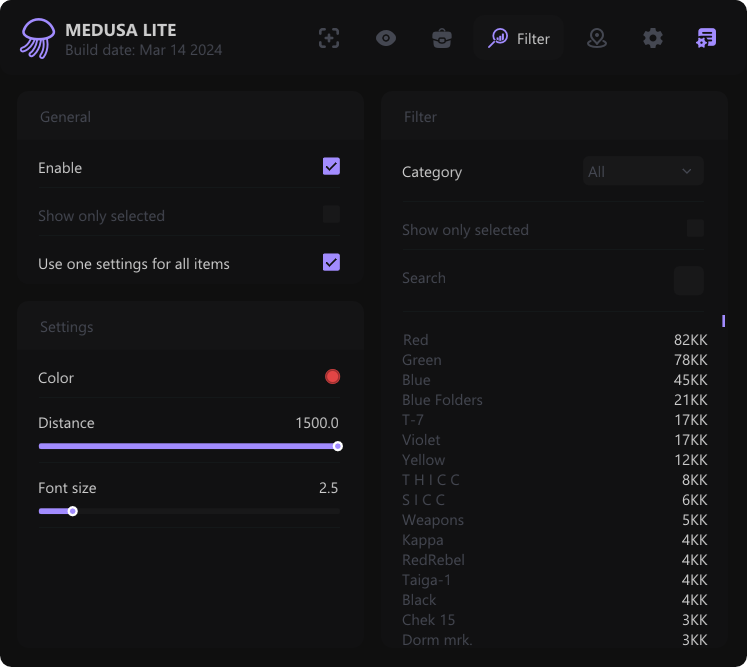Viewport: 747px width, 667px height.
Task: Uncheck Use one settings for all items
Action: pyautogui.click(x=331, y=263)
